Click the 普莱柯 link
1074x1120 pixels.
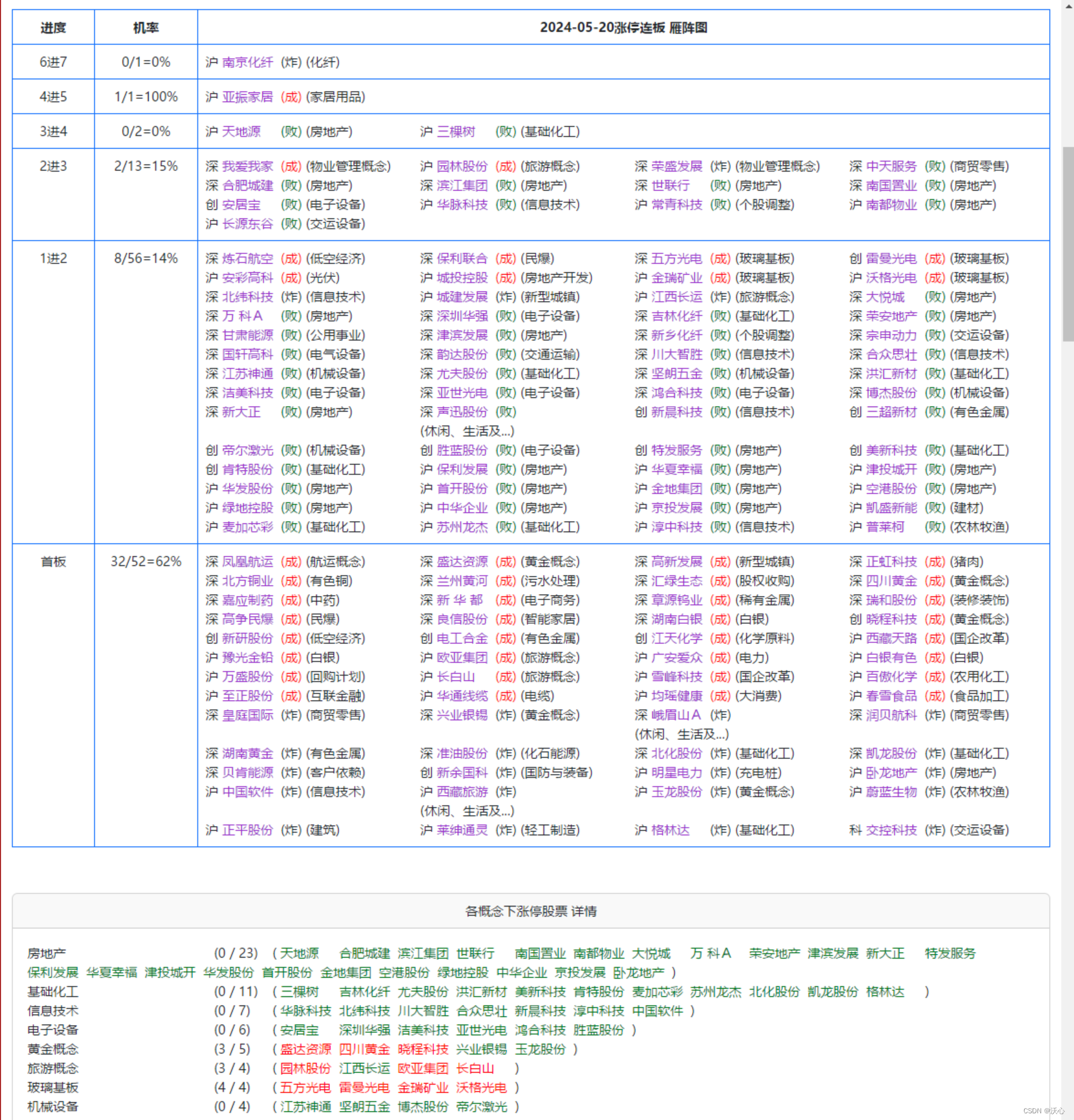click(885, 527)
